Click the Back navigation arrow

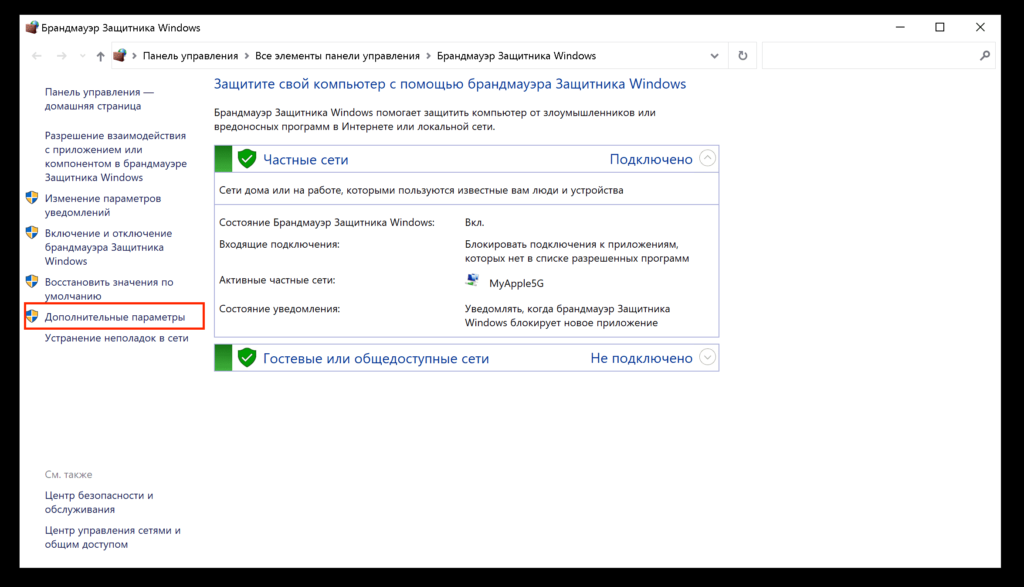coord(37,56)
